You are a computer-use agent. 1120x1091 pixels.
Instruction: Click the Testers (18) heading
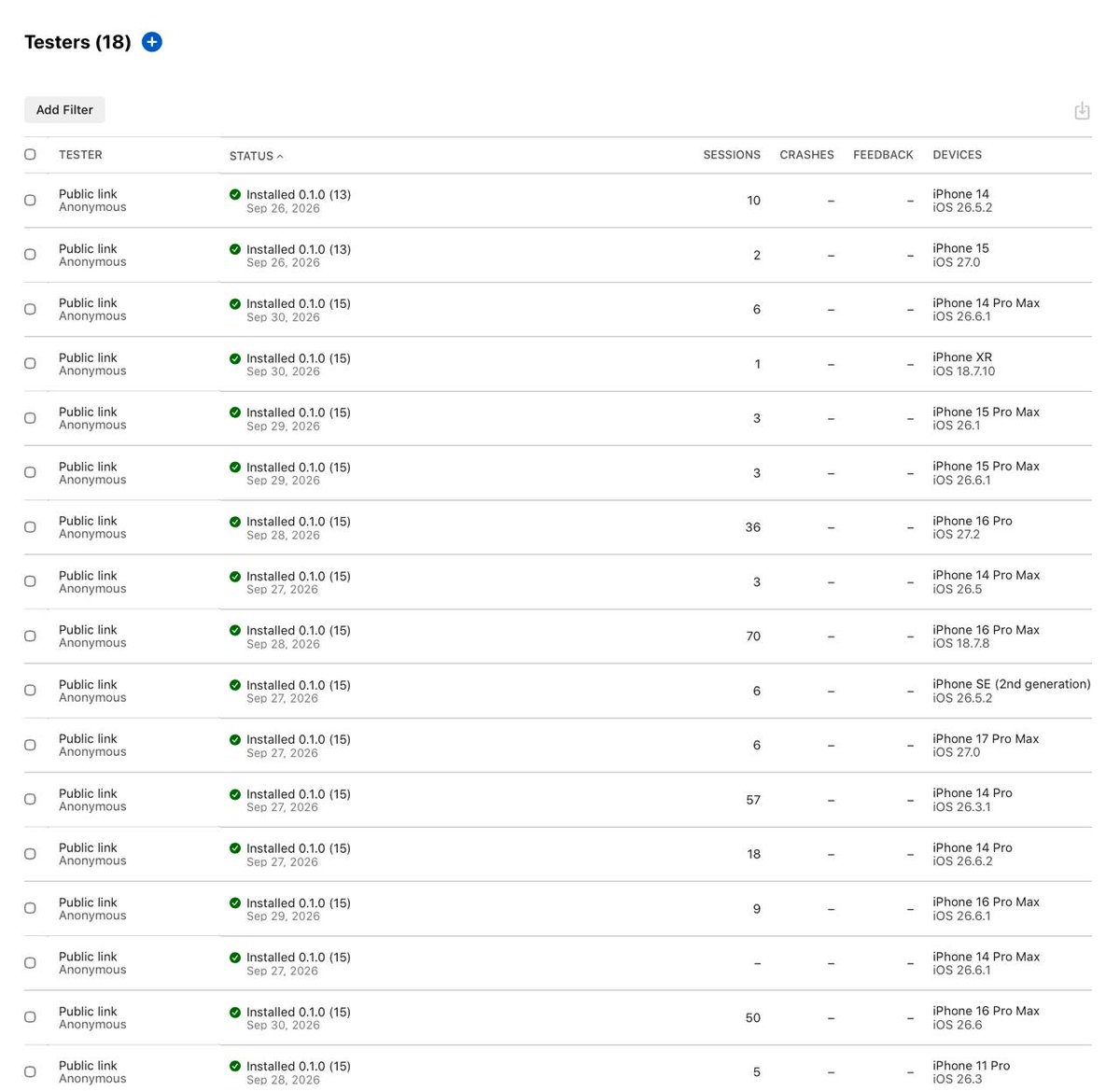[x=77, y=42]
